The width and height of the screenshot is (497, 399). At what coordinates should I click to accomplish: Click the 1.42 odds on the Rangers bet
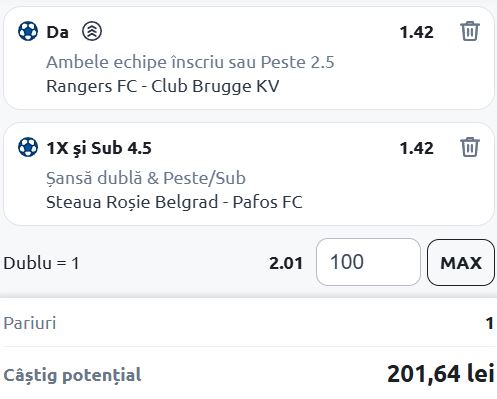(417, 32)
